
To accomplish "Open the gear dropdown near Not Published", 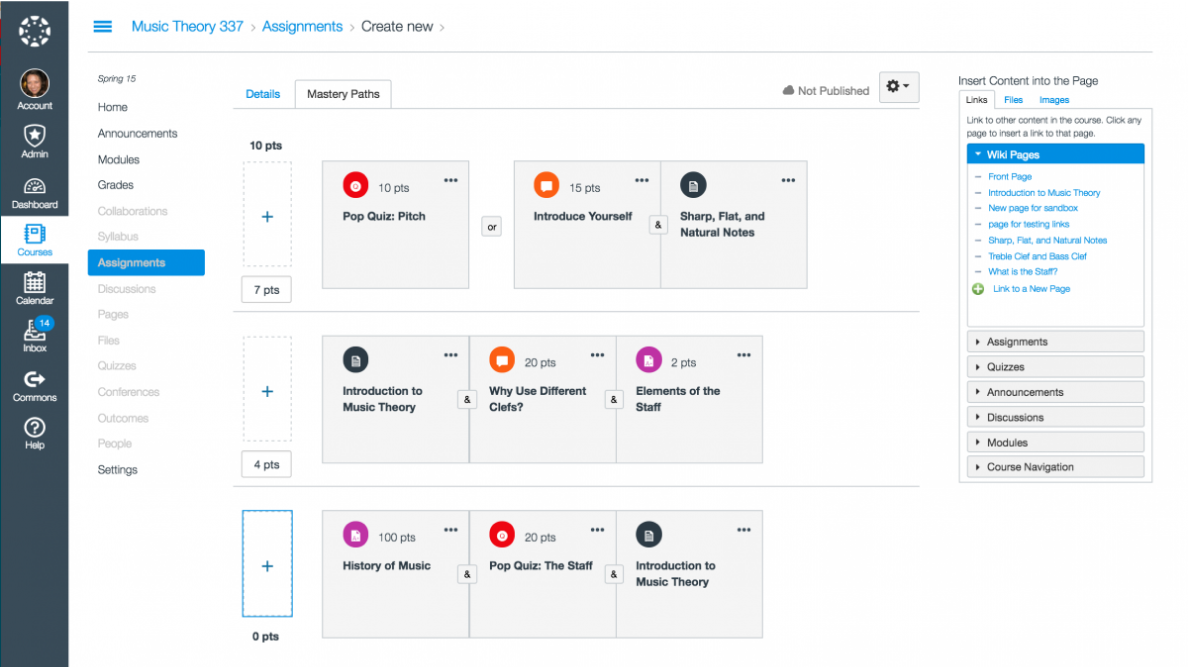I will click(x=898, y=87).
